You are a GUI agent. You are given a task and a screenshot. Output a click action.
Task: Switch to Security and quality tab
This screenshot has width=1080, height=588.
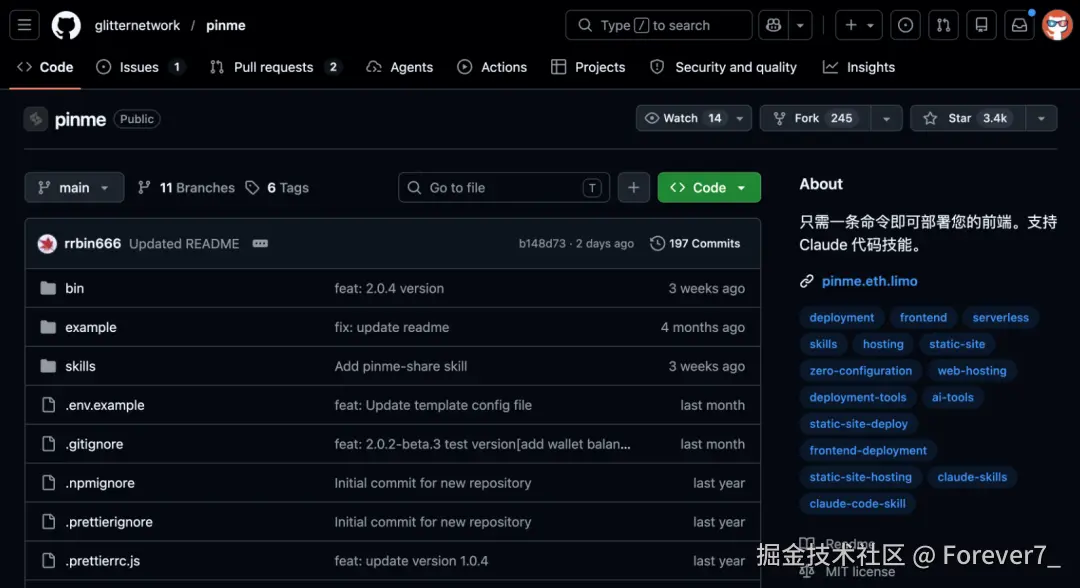(723, 67)
